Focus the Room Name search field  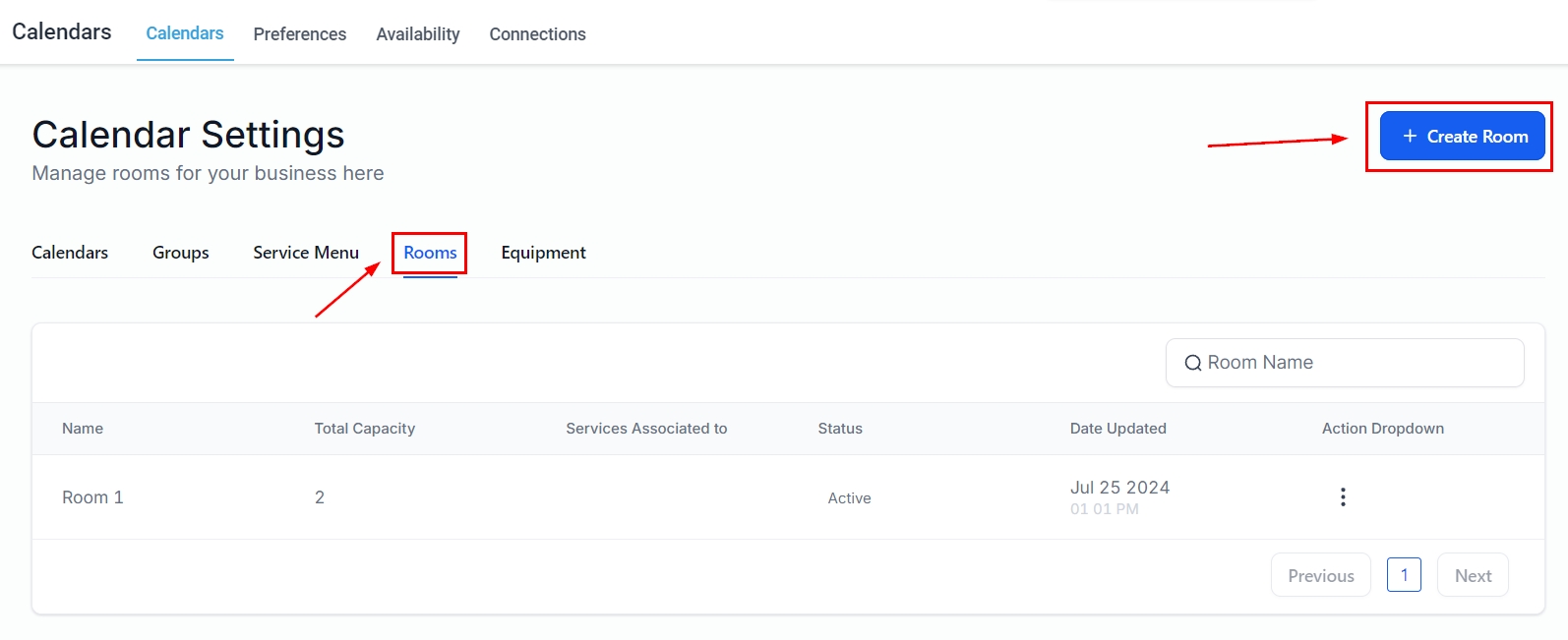coord(1357,363)
